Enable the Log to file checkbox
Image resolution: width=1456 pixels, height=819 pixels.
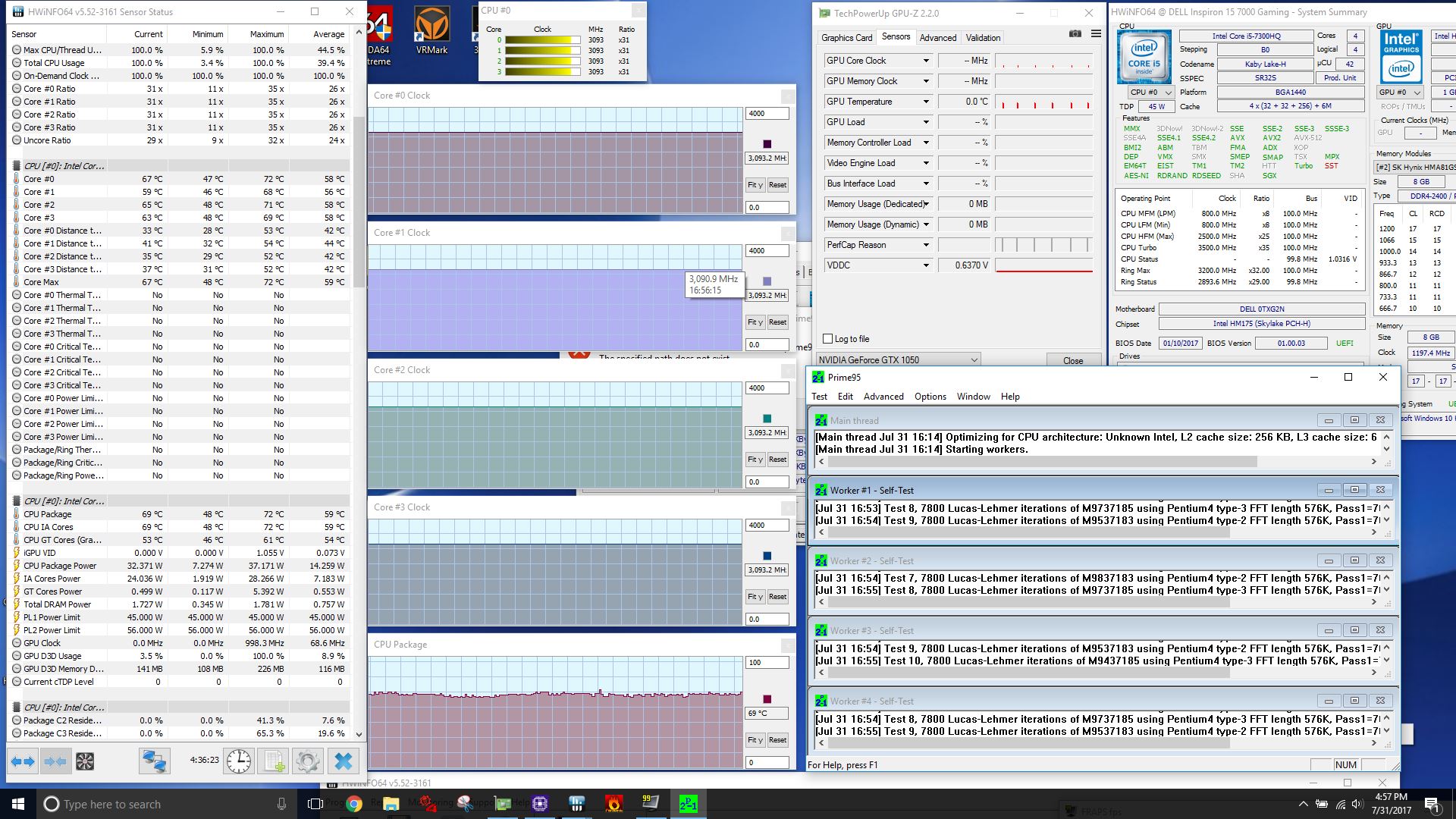(828, 339)
